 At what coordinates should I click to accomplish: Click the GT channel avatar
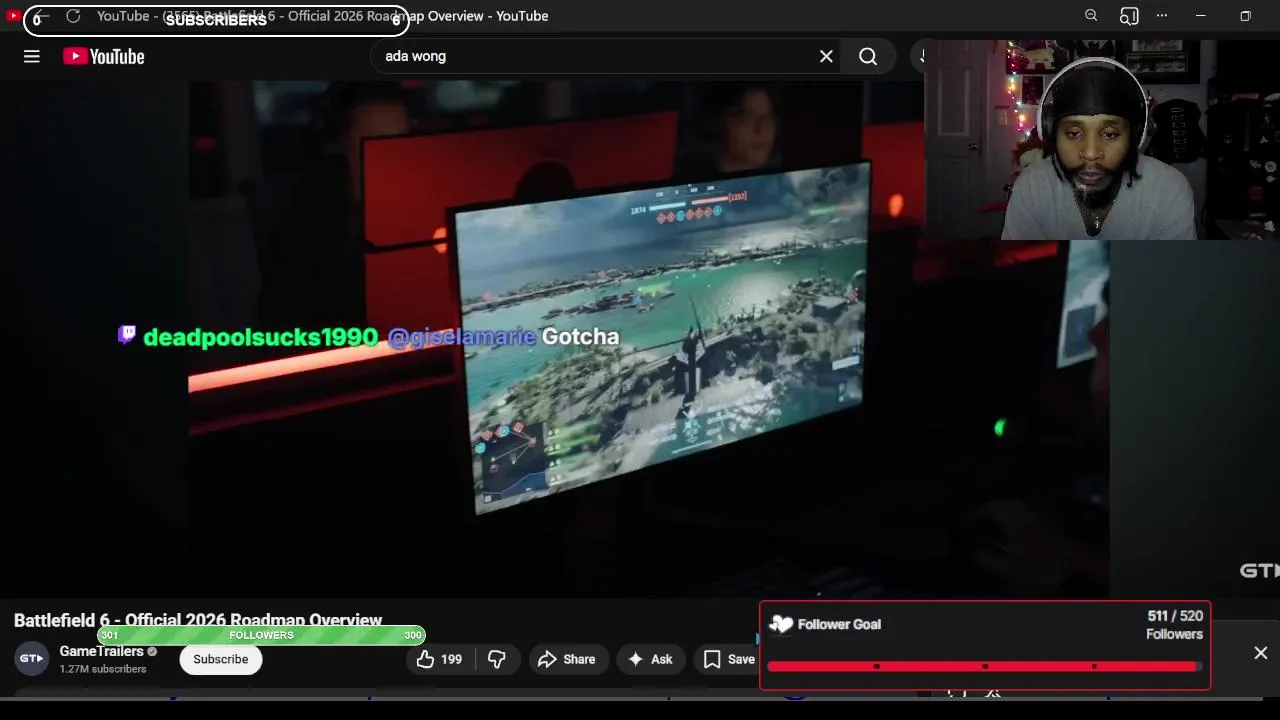(x=31, y=658)
